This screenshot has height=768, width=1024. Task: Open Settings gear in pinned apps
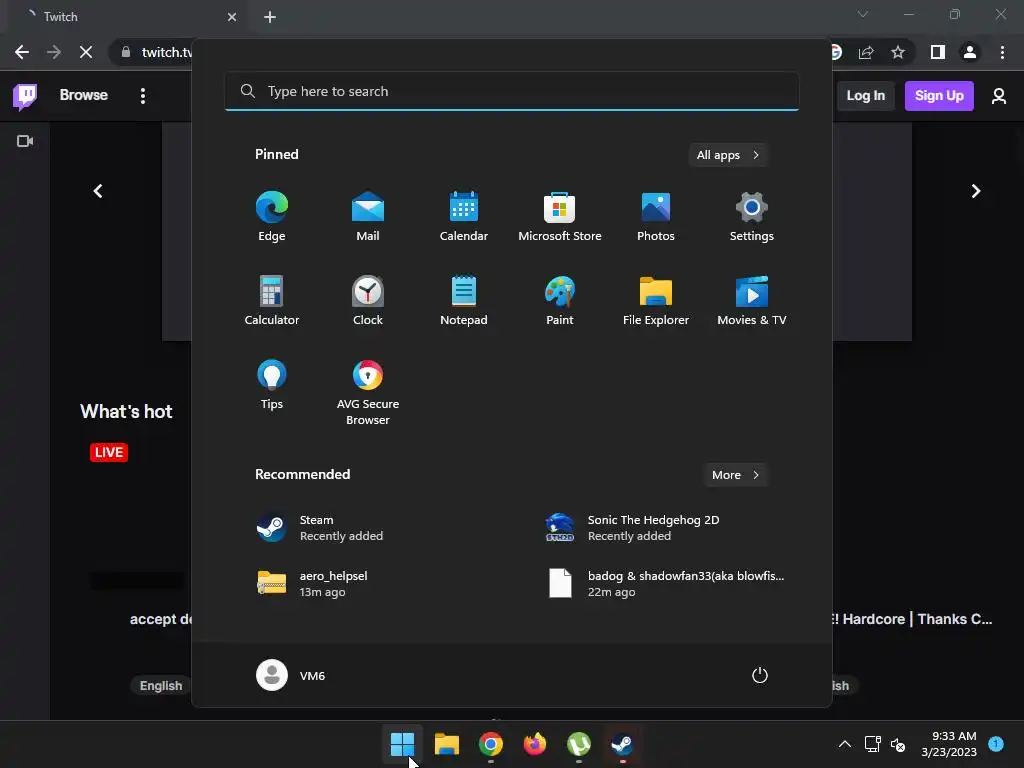[752, 216]
